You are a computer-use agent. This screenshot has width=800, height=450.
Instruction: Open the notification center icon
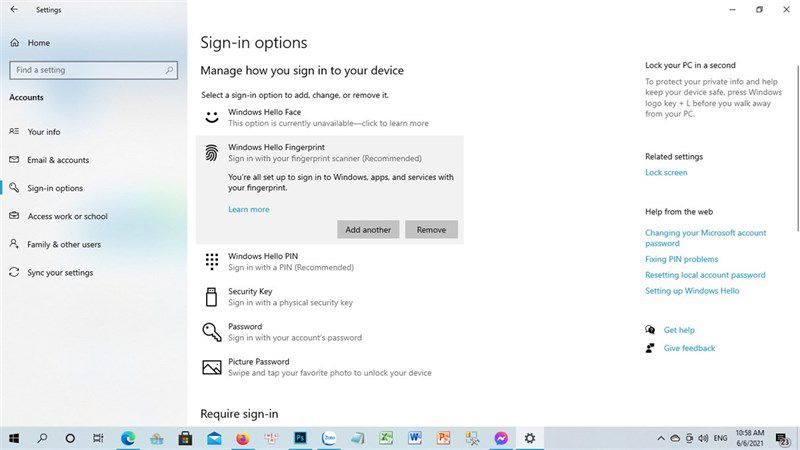pos(782,438)
